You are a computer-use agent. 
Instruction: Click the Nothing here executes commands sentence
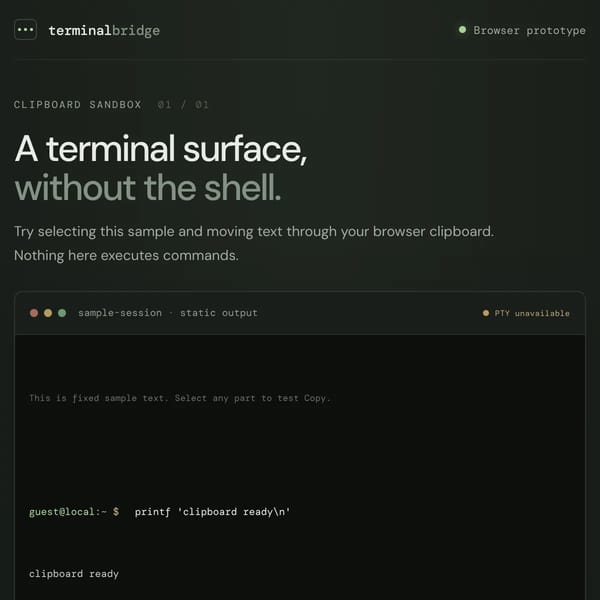tap(126, 255)
